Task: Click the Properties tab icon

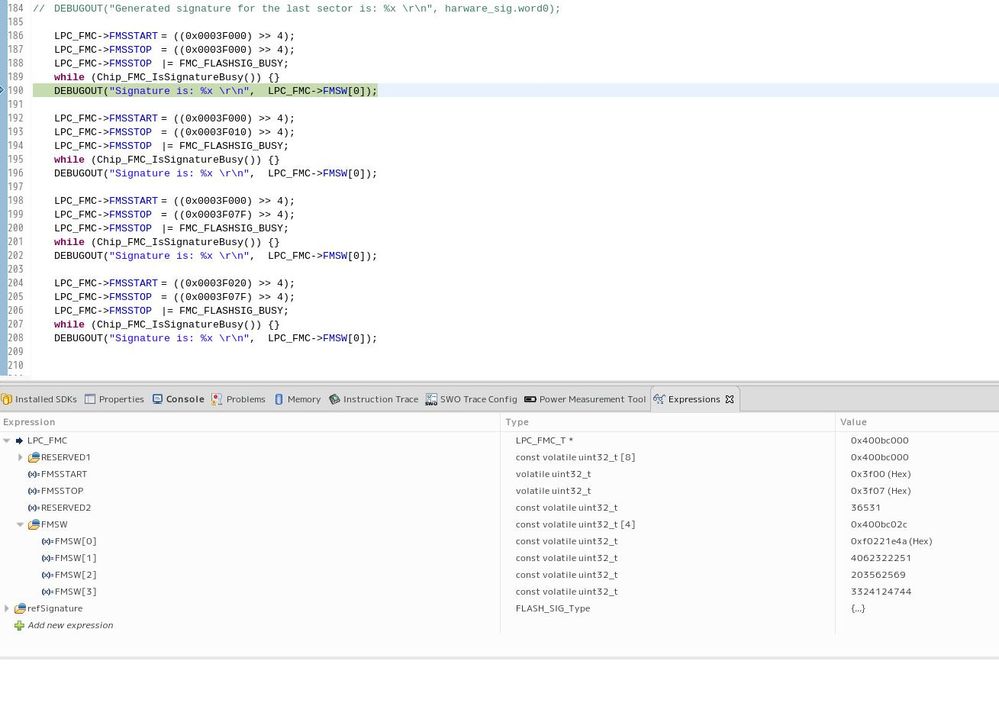Action: (x=90, y=399)
